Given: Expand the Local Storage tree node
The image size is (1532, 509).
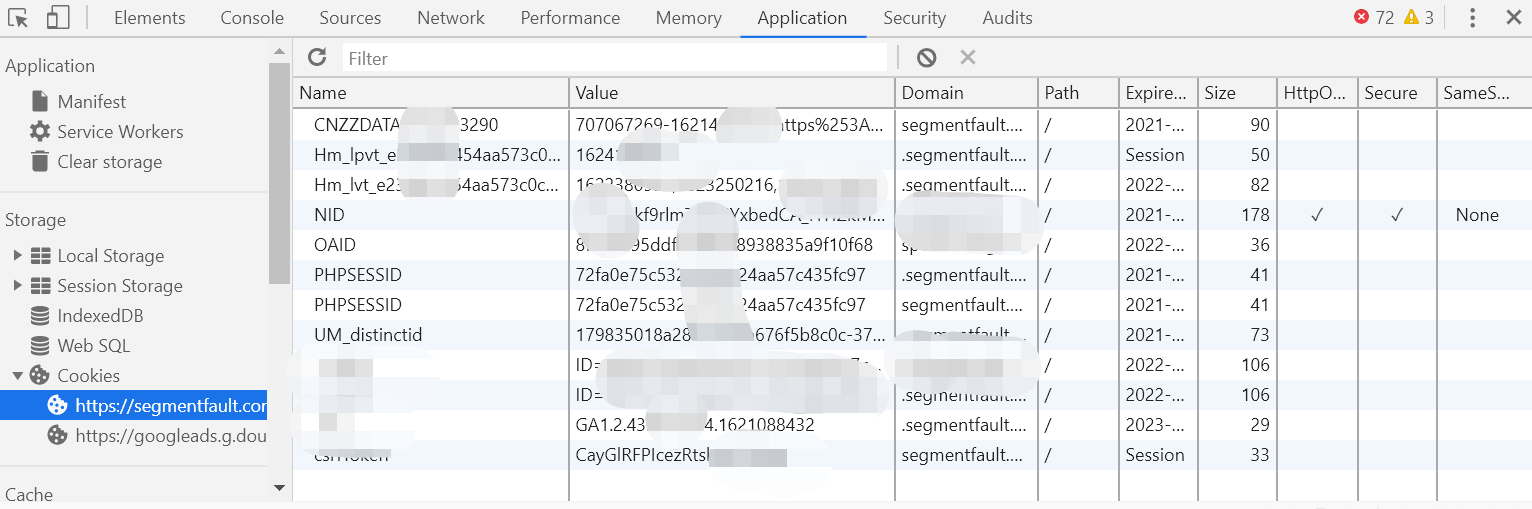Looking at the screenshot, I should [x=17, y=255].
